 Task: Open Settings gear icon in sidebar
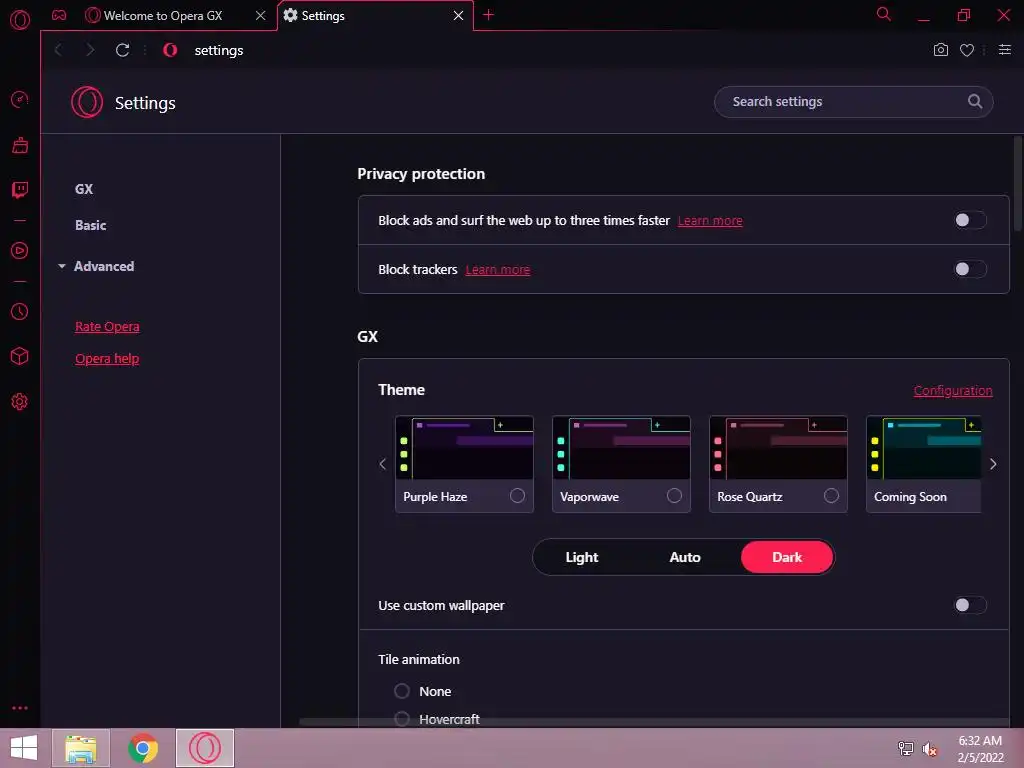20,402
